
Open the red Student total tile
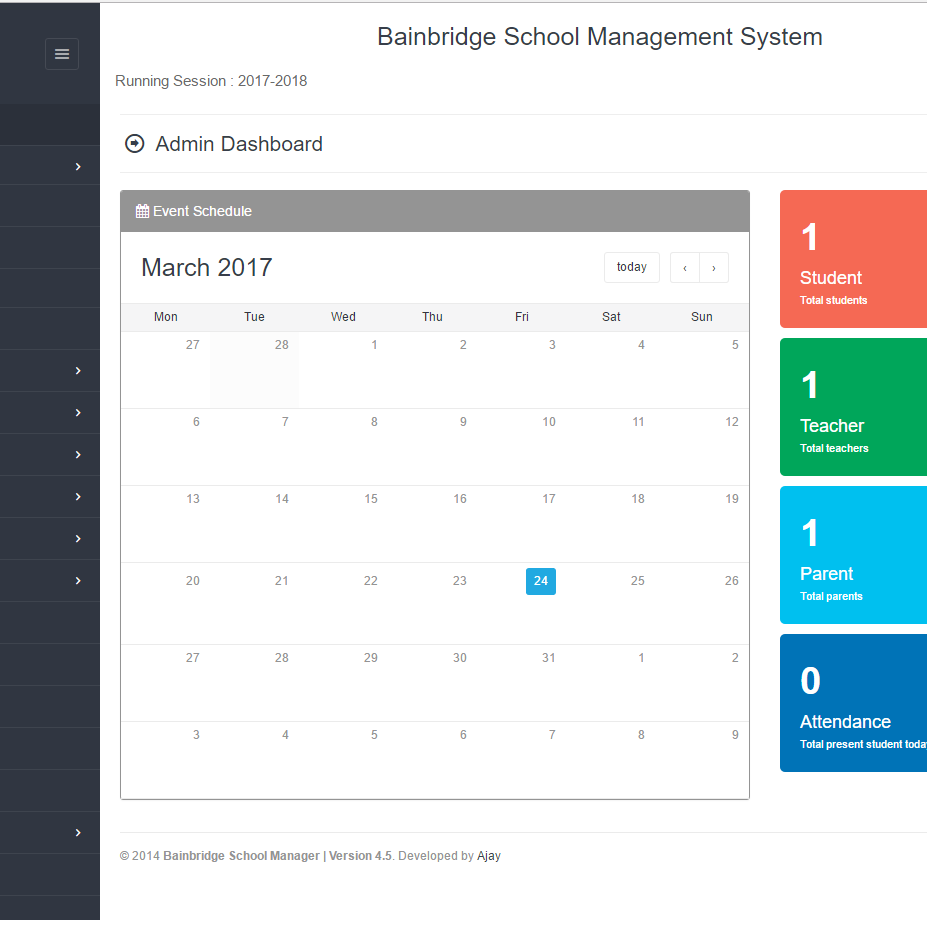point(853,259)
